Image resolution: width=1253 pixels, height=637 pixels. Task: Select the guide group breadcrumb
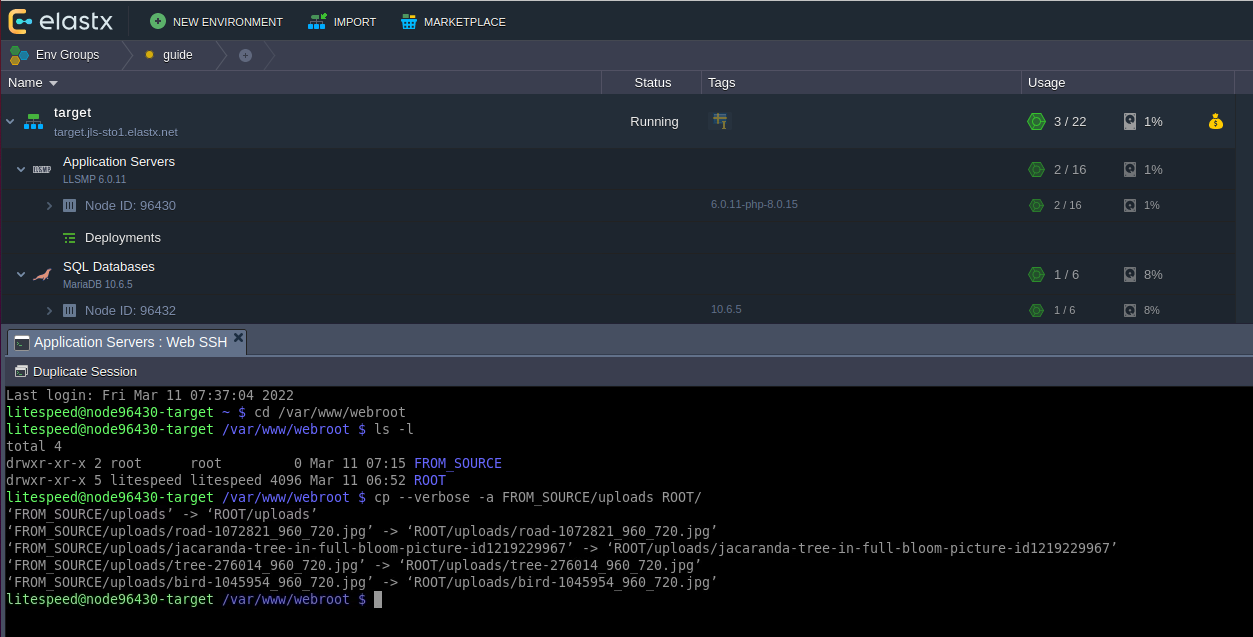tap(177, 55)
